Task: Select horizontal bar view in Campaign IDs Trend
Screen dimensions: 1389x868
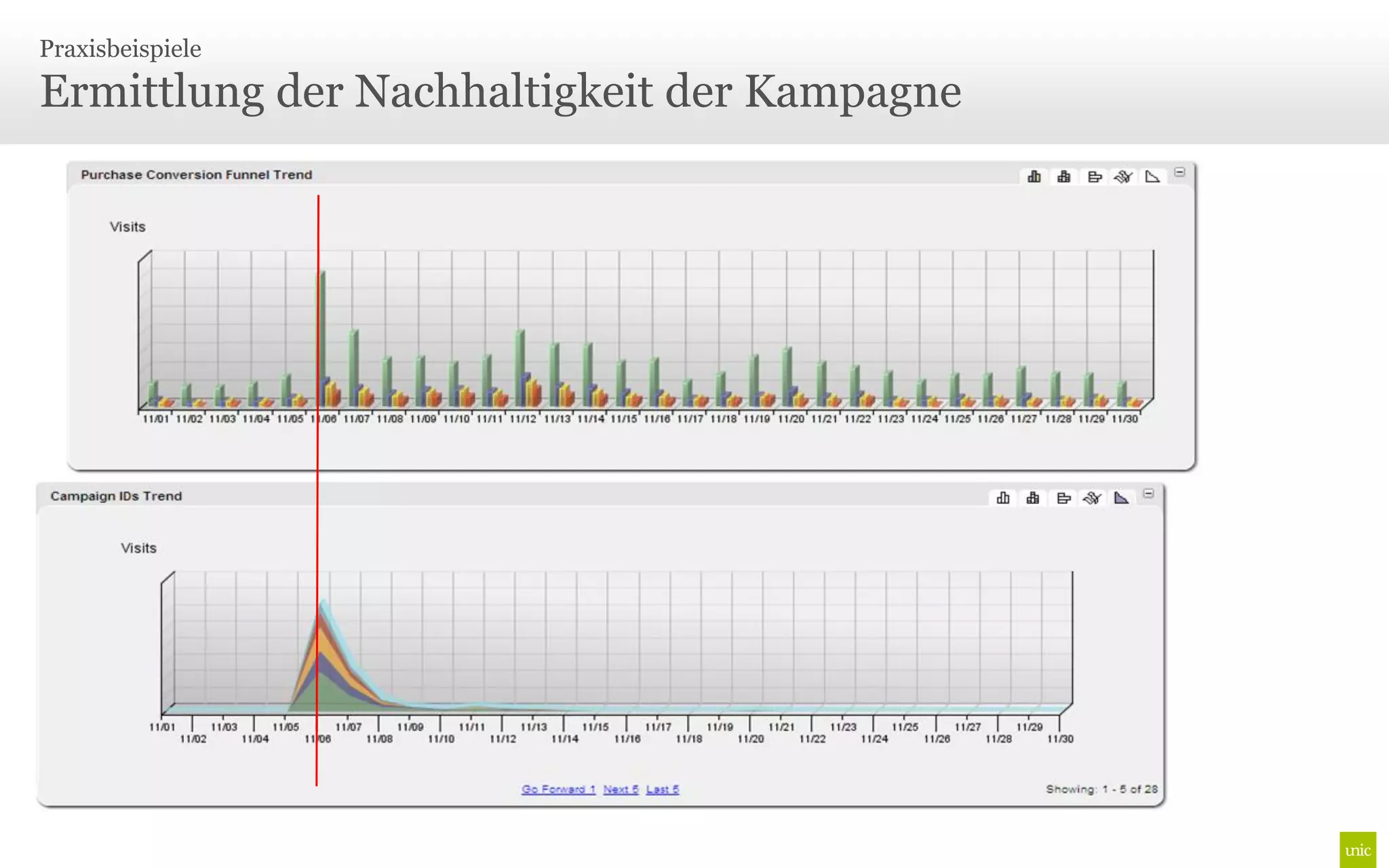Action: tap(1063, 498)
